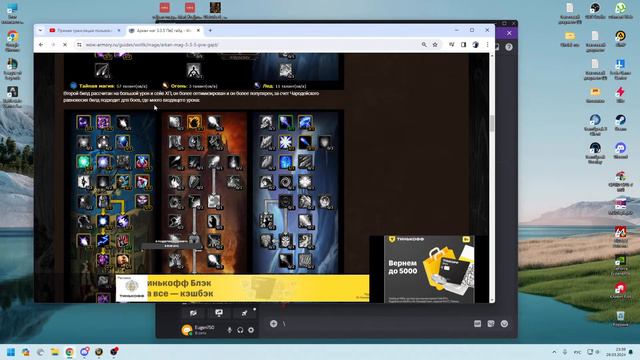
Task: Bookmark this page with the star
Action: (x=435, y=44)
